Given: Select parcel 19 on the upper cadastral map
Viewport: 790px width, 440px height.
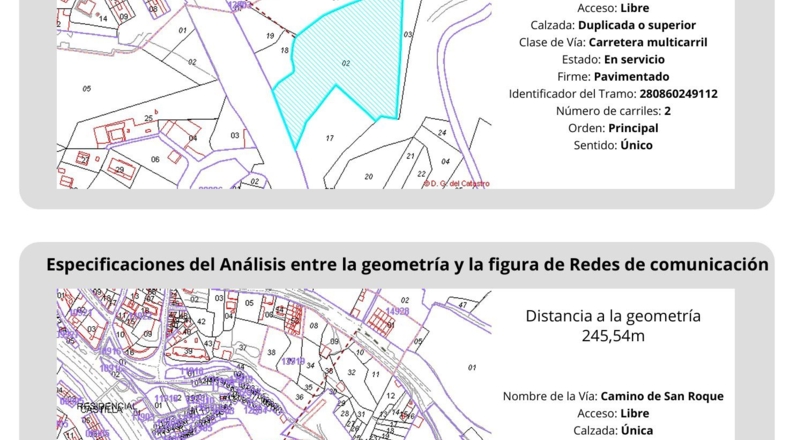Looking at the screenshot, I should [x=270, y=36].
